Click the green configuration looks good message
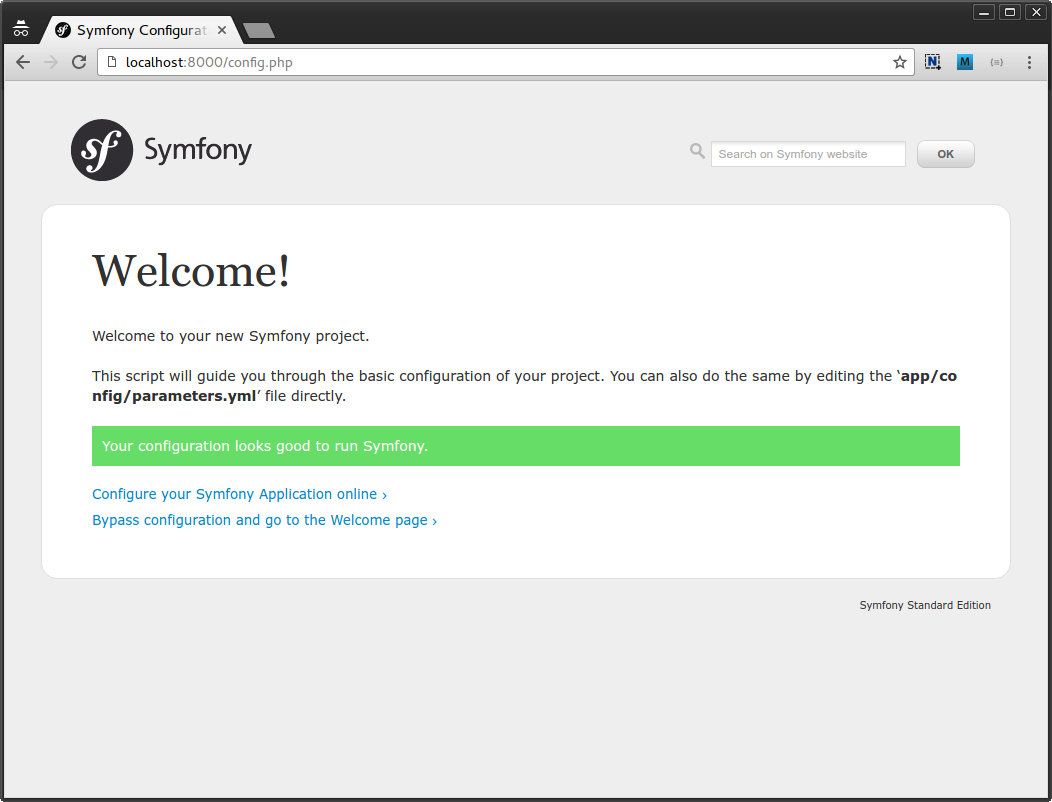The height and width of the screenshot is (802, 1052). (525, 446)
